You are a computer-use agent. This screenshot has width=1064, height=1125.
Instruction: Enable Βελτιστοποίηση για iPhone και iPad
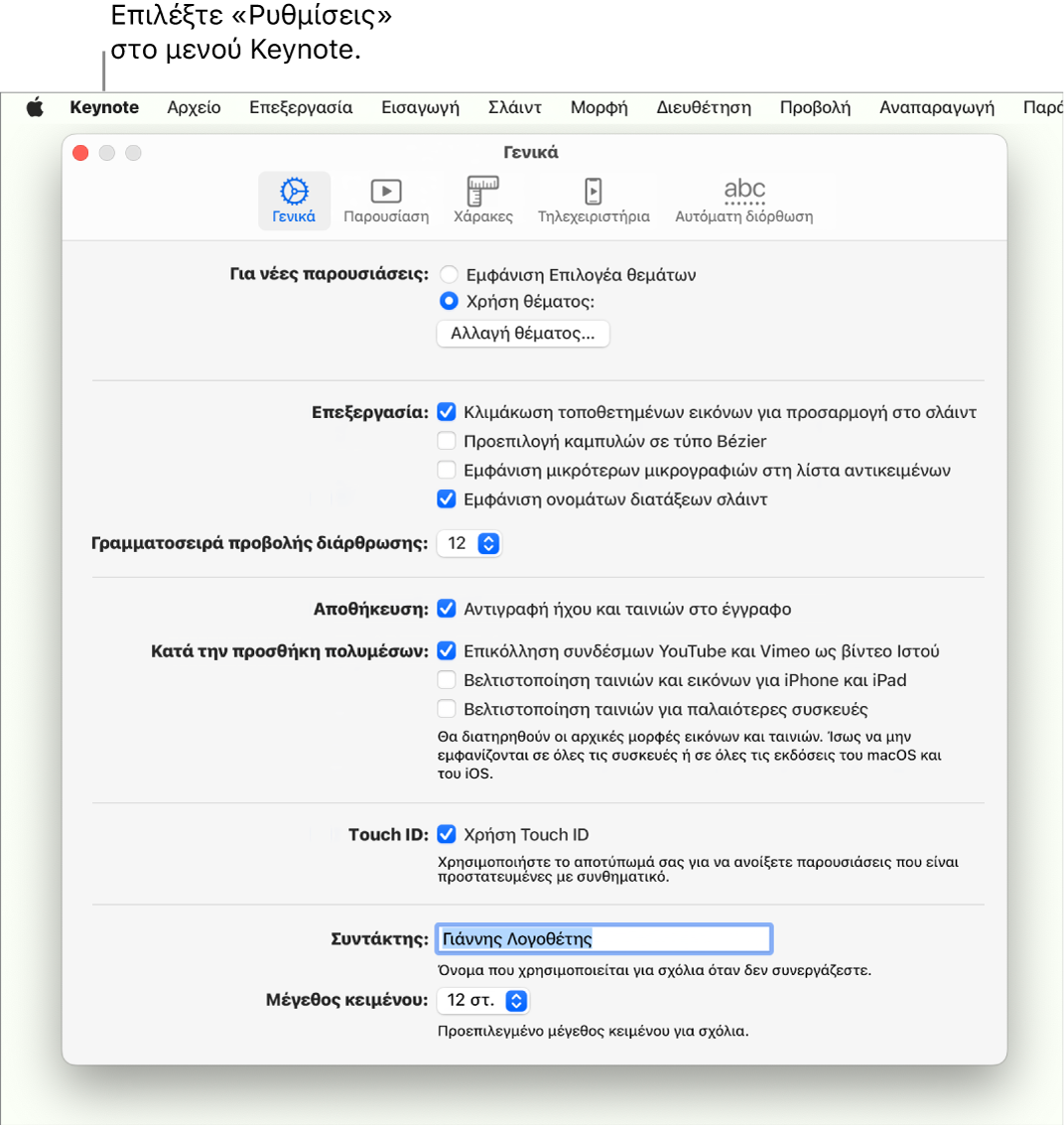pyautogui.click(x=447, y=679)
